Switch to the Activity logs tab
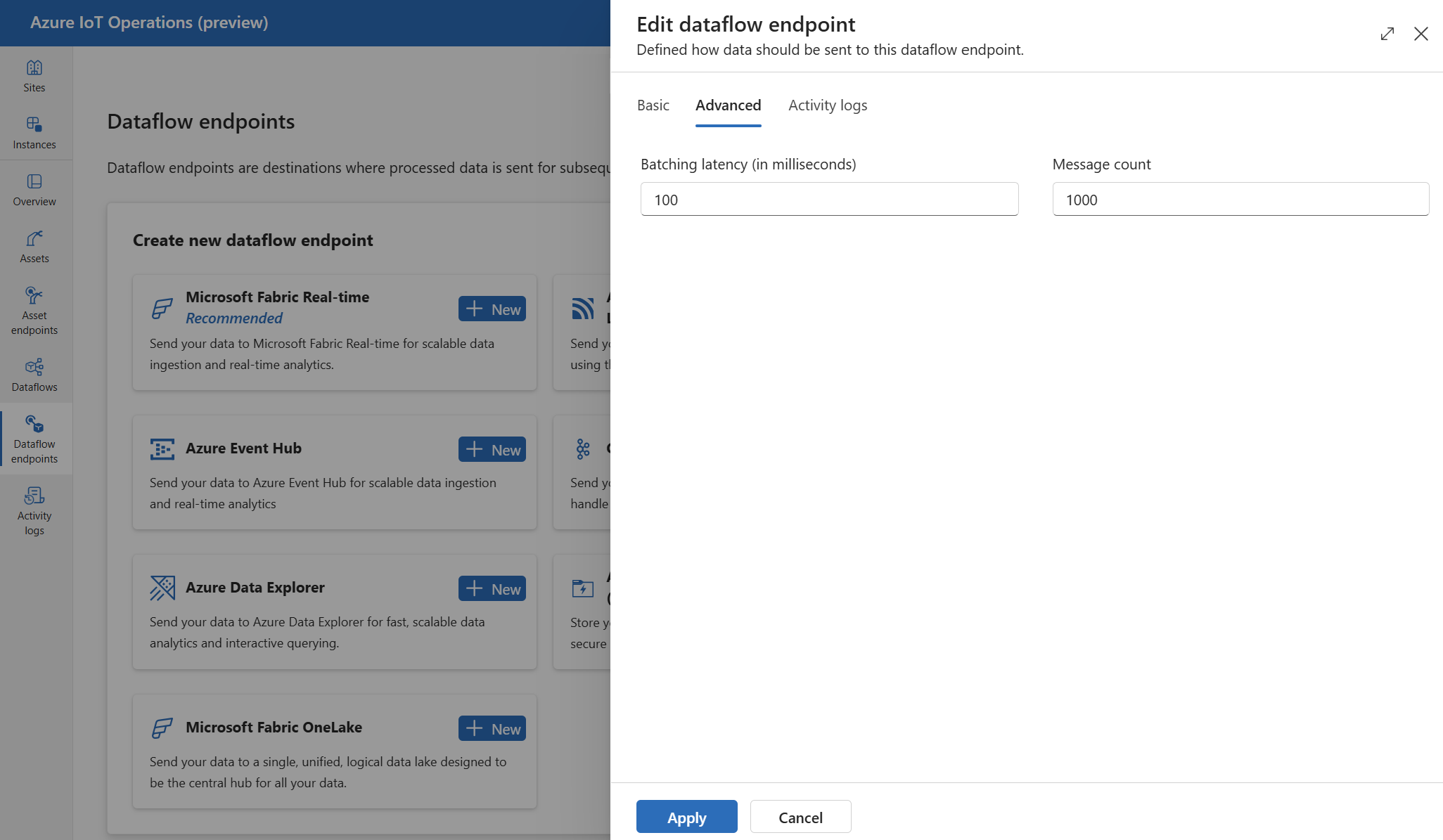This screenshot has width=1443, height=840. pyautogui.click(x=827, y=103)
